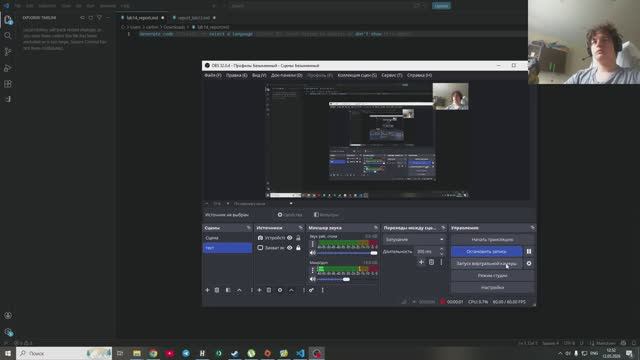Open source properties gear in Sources toolbar
Image resolution: width=640 pixels, height=360 pixels.
(280, 290)
